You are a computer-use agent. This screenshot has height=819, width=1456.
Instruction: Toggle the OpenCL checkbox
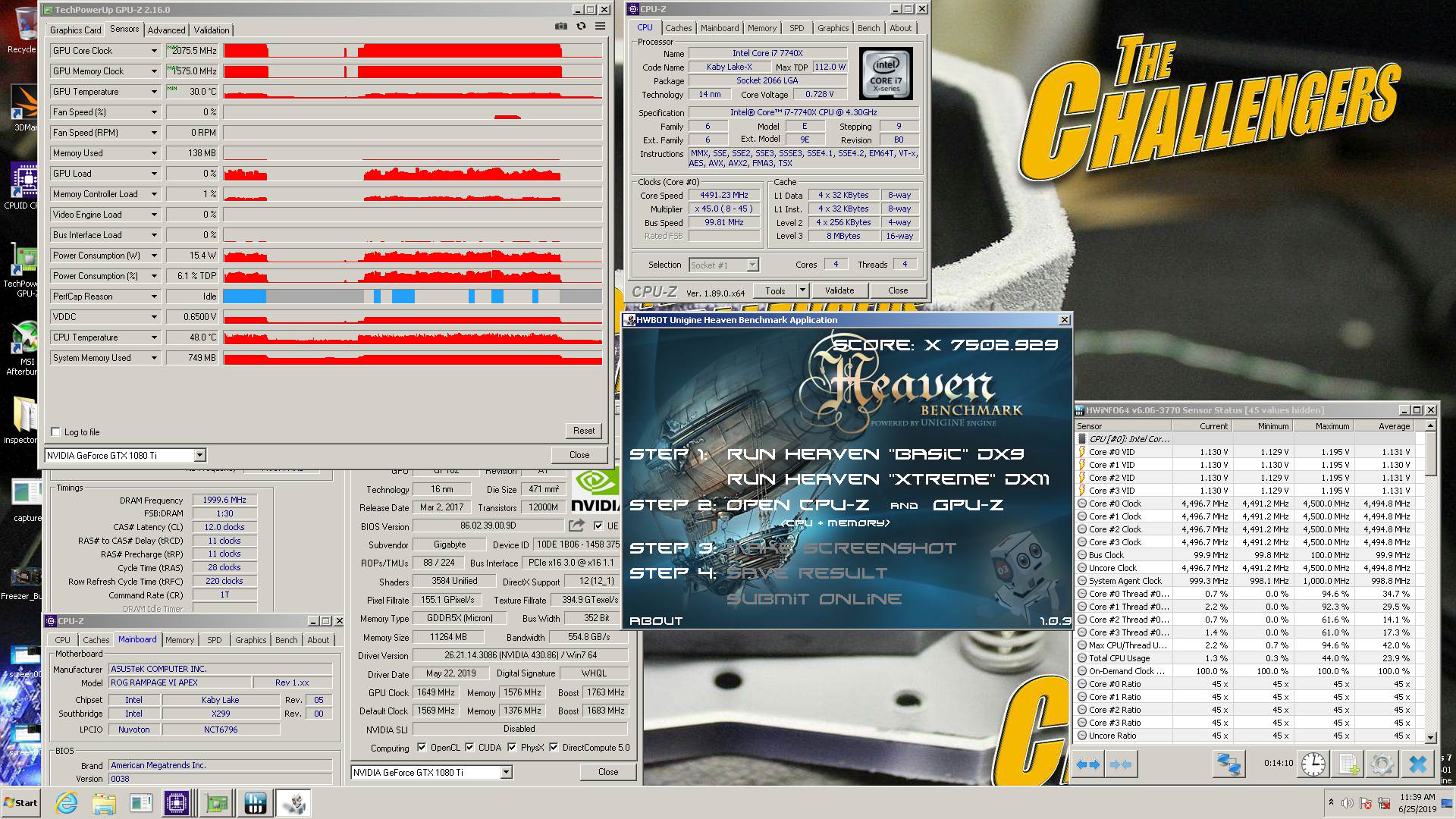point(421,747)
